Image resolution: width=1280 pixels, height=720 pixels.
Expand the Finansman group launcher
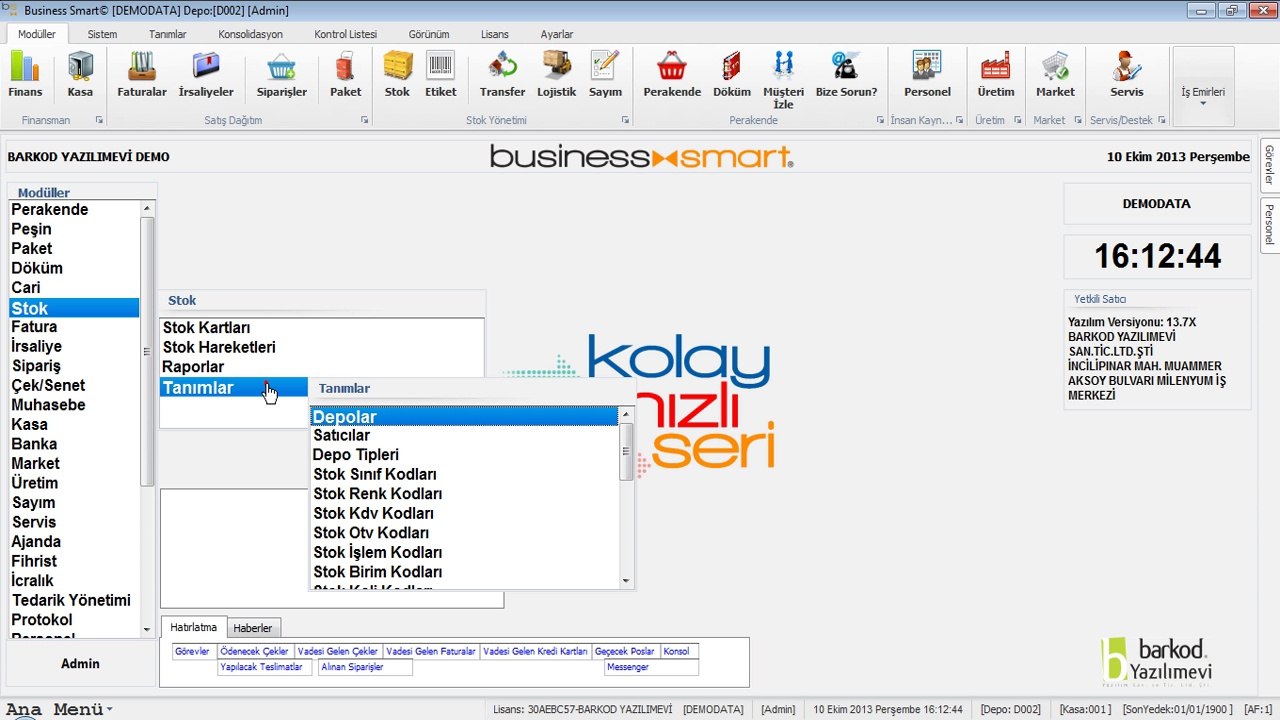click(99, 120)
